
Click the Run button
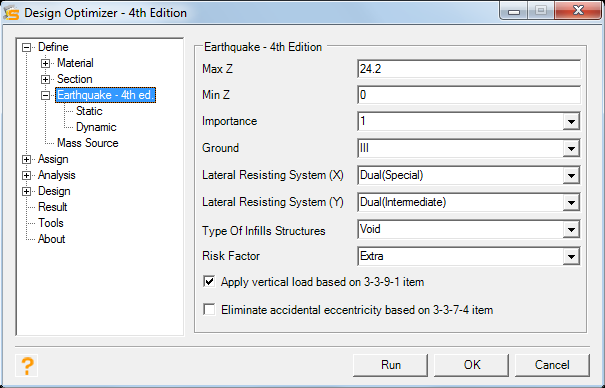point(390,365)
